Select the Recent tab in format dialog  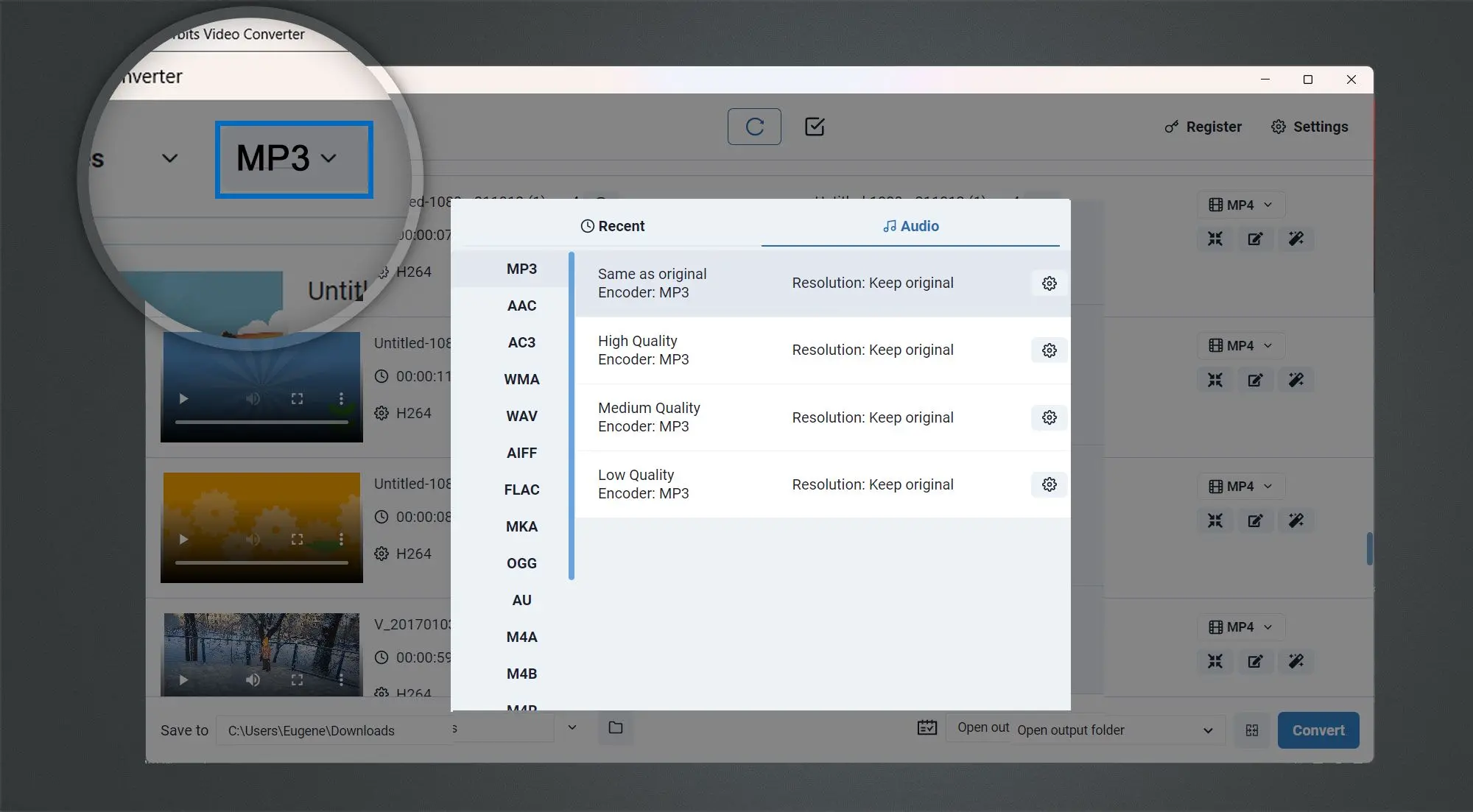pyautogui.click(x=612, y=225)
